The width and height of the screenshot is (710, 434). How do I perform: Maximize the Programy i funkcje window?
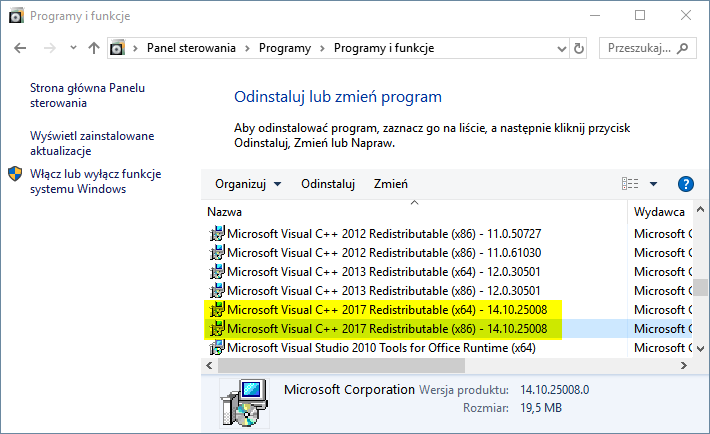(x=640, y=15)
